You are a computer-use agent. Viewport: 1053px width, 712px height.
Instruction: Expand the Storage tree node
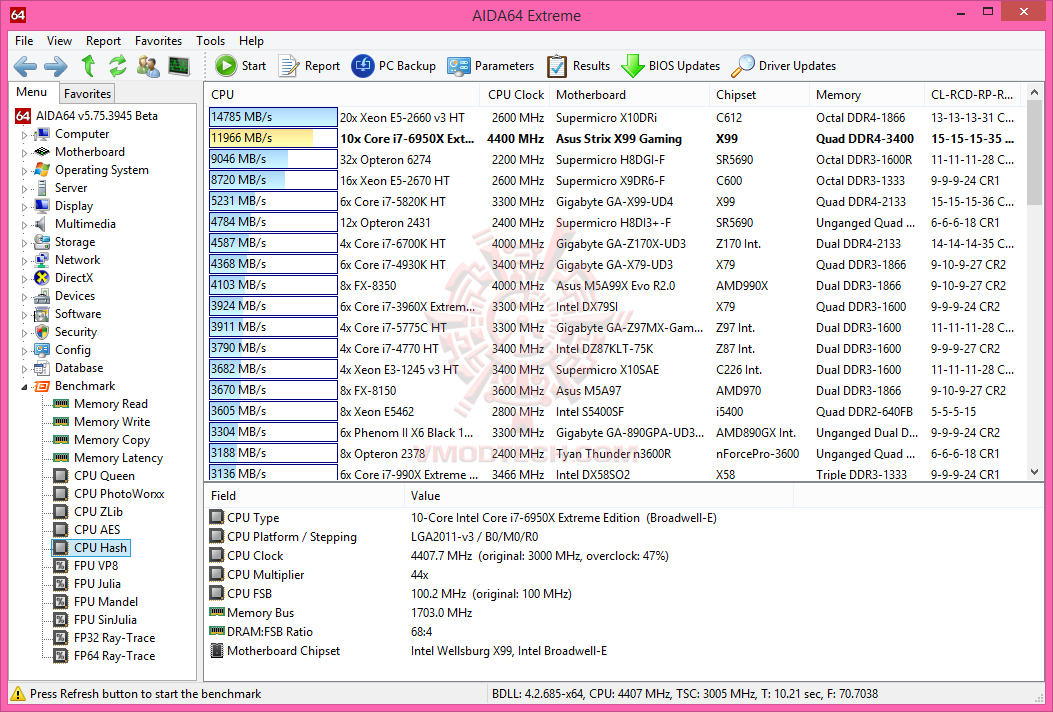pyautogui.click(x=25, y=242)
